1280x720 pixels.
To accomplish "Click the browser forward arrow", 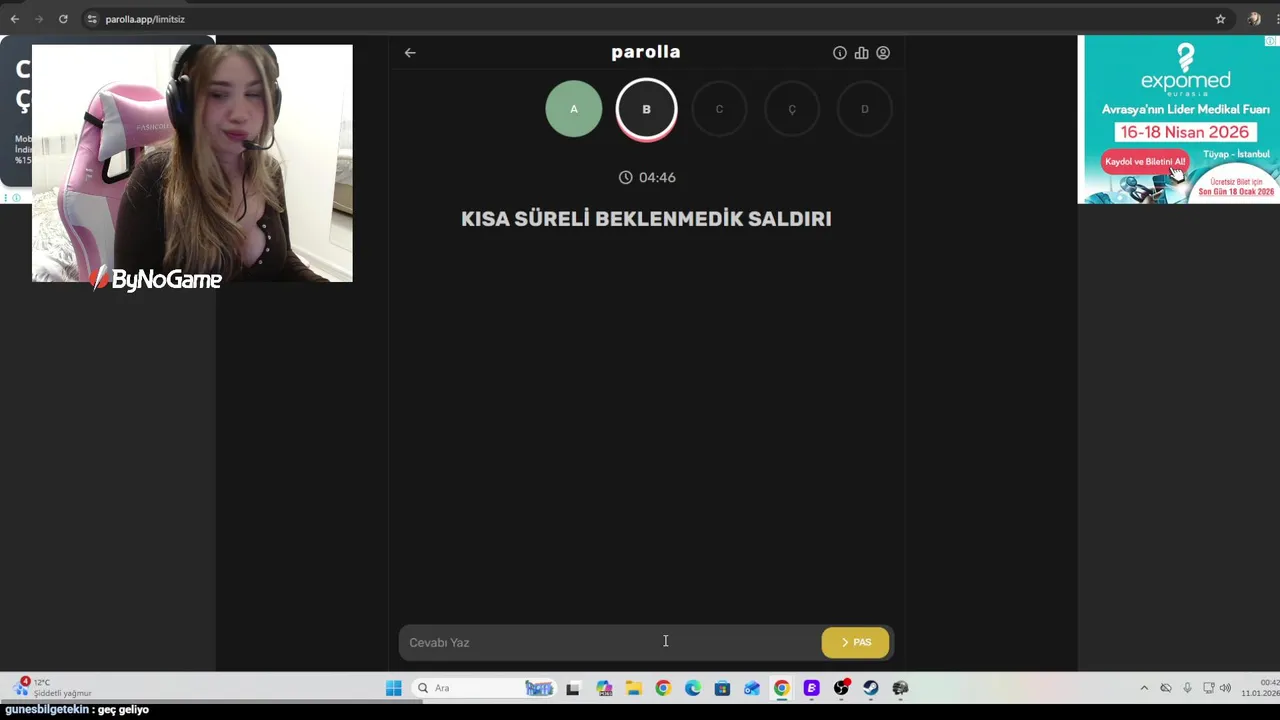I will click(39, 19).
